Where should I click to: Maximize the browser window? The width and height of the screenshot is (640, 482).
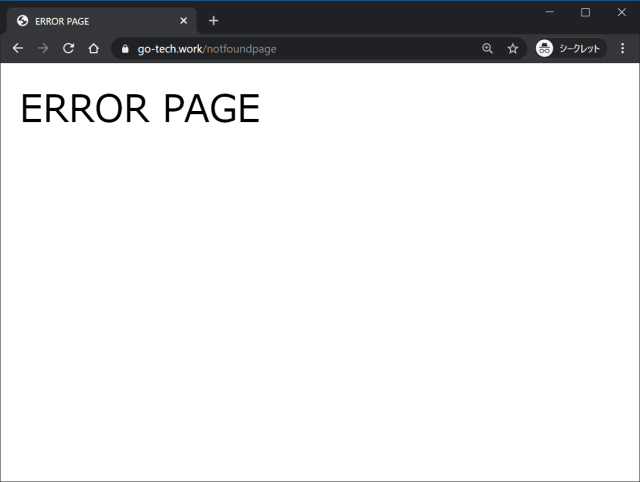tap(585, 12)
